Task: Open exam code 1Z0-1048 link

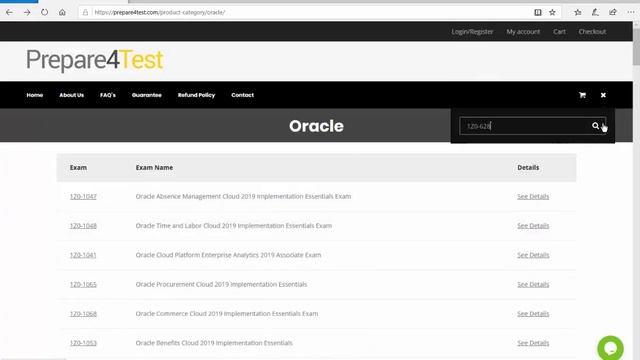Action: coord(83,226)
